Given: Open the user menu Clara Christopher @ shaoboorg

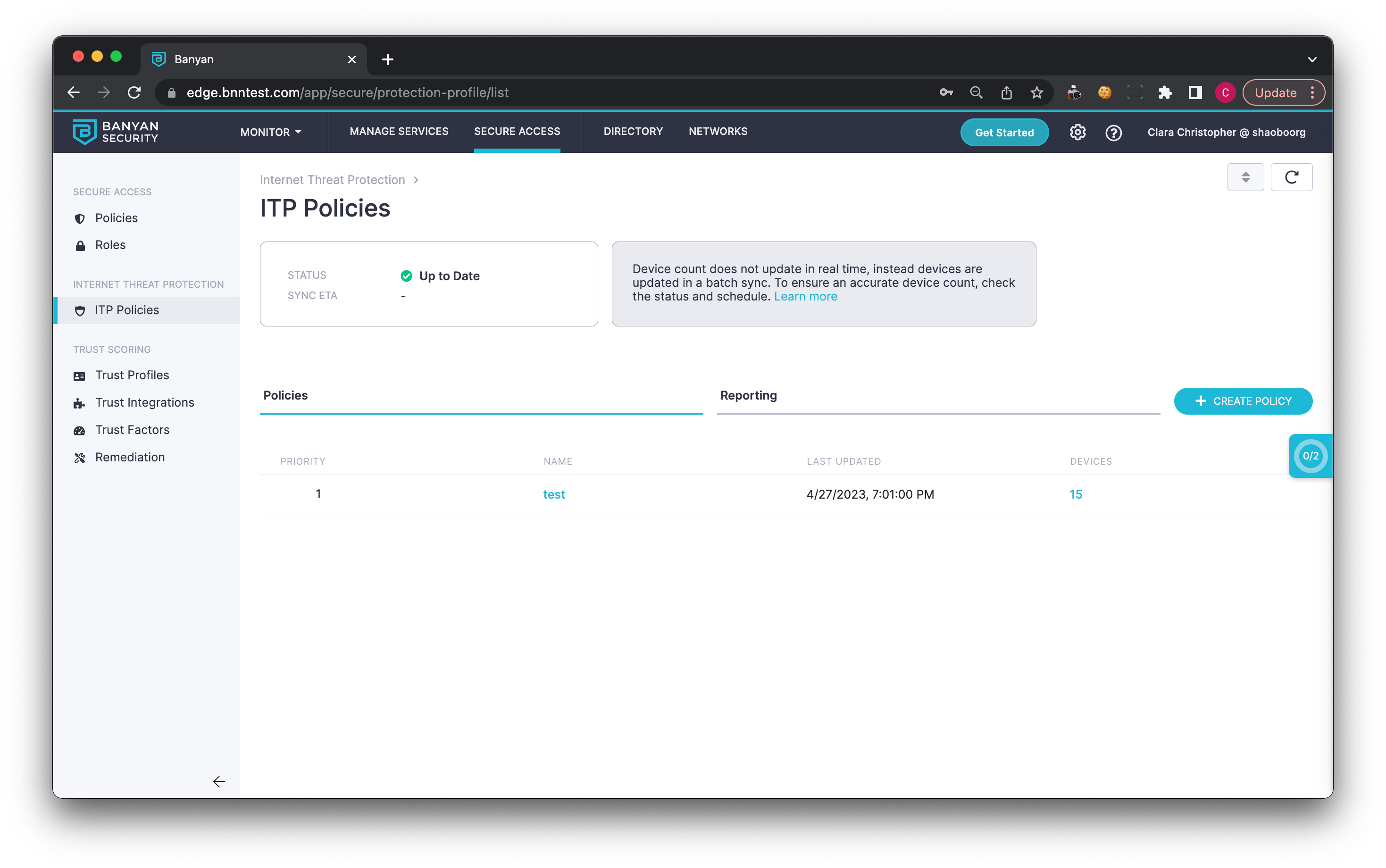Looking at the screenshot, I should 1226,132.
